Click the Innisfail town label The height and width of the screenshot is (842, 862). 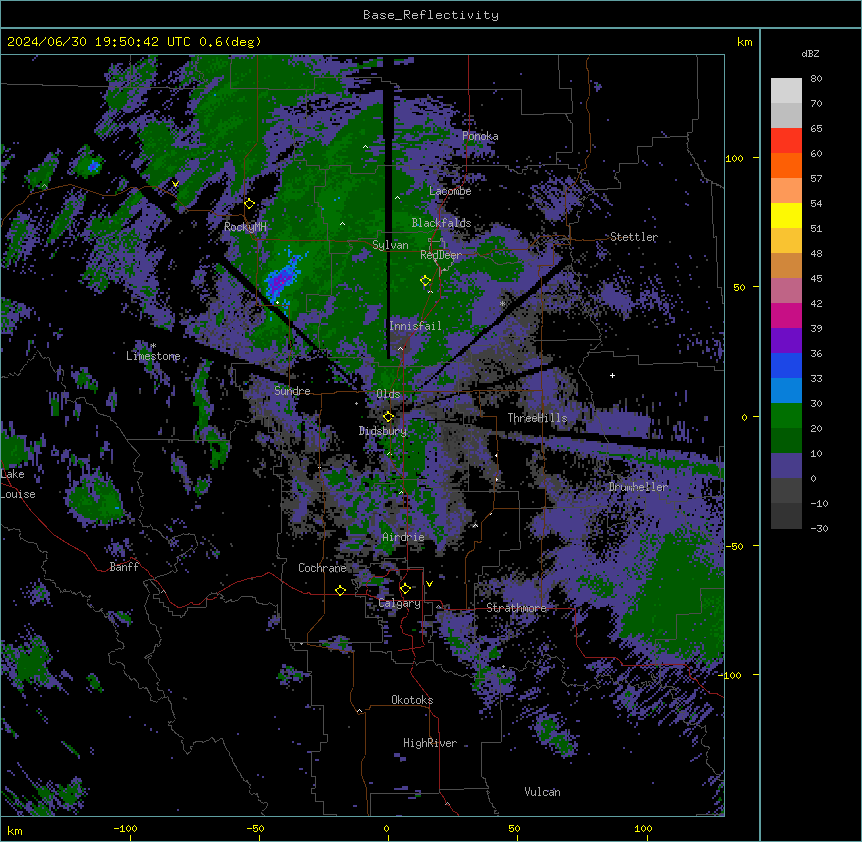[x=415, y=326]
